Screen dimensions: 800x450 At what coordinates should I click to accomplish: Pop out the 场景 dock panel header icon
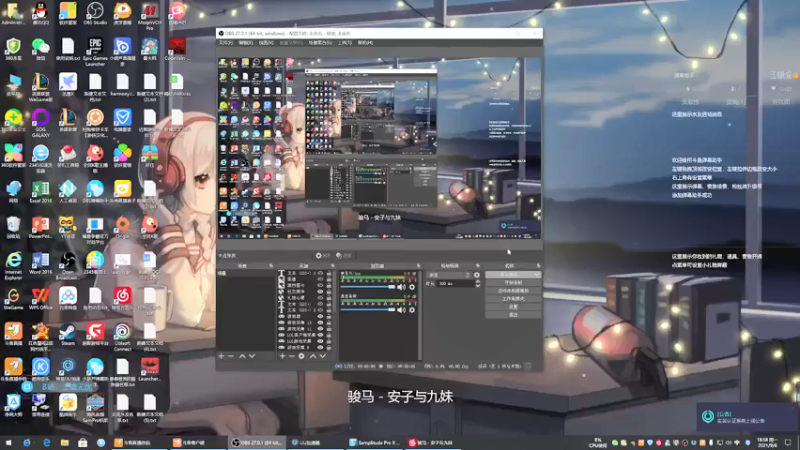271,266
